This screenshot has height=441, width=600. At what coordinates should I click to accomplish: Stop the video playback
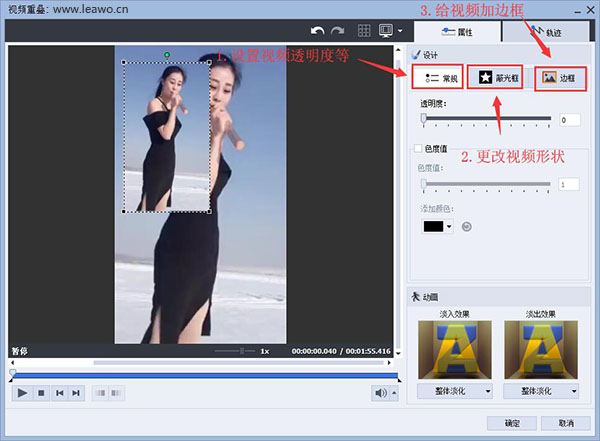(x=41, y=393)
